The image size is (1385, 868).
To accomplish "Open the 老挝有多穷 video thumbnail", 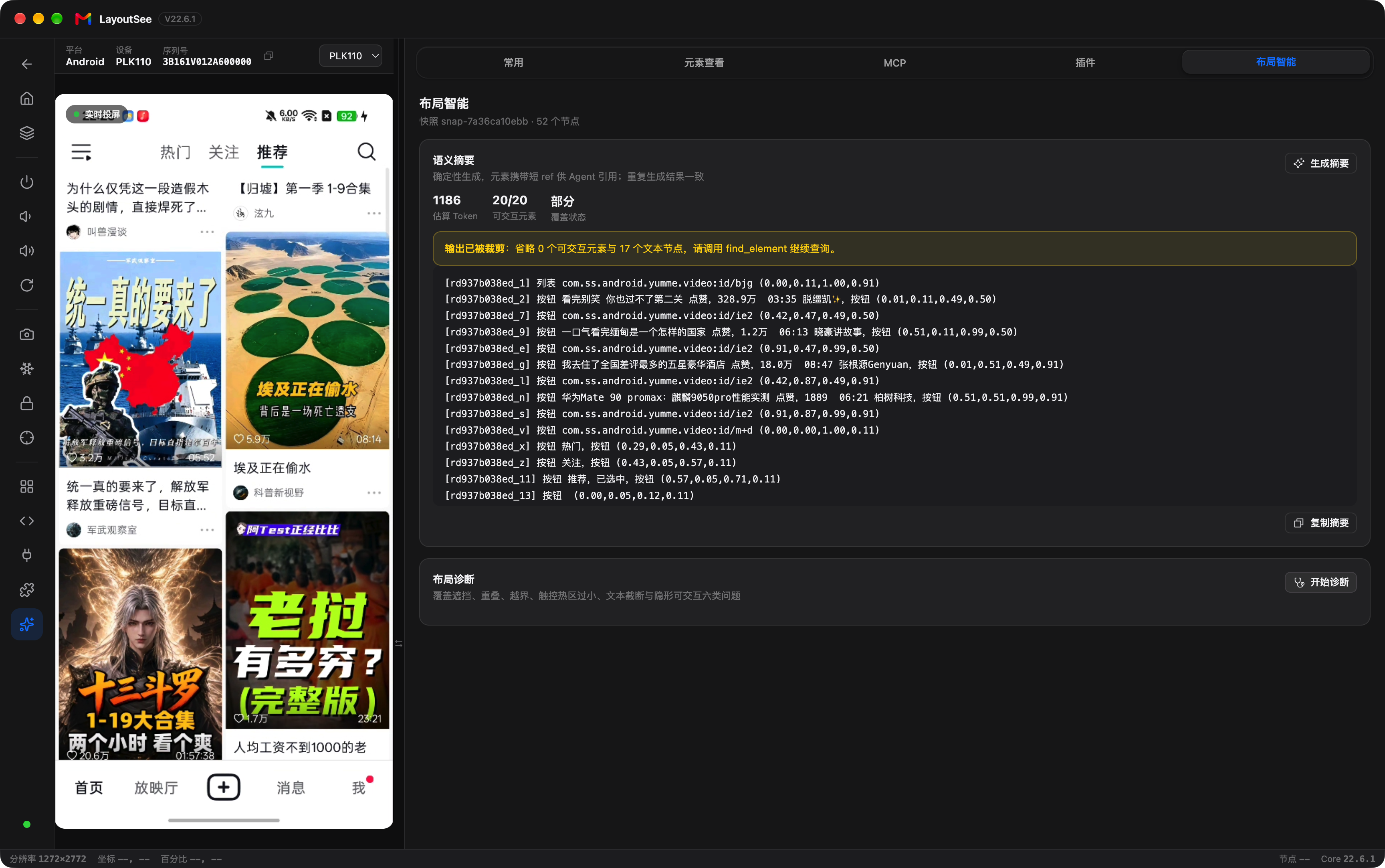I will coord(307,621).
